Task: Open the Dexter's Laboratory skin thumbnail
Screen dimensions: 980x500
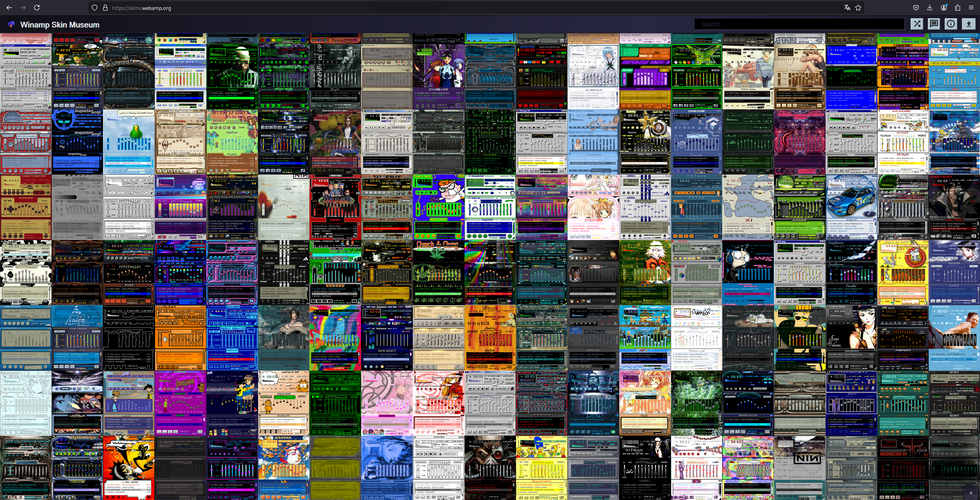Action: [438, 208]
